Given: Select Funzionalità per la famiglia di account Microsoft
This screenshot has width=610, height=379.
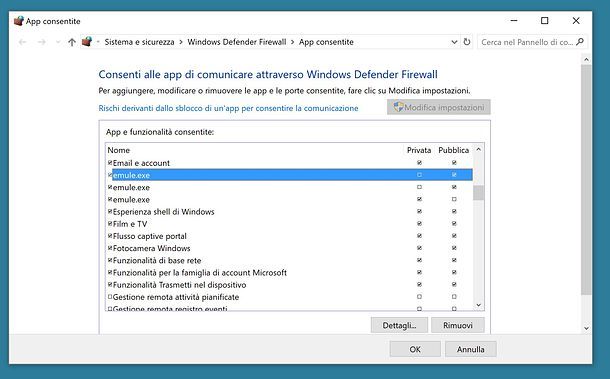Looking at the screenshot, I should click(290, 272).
